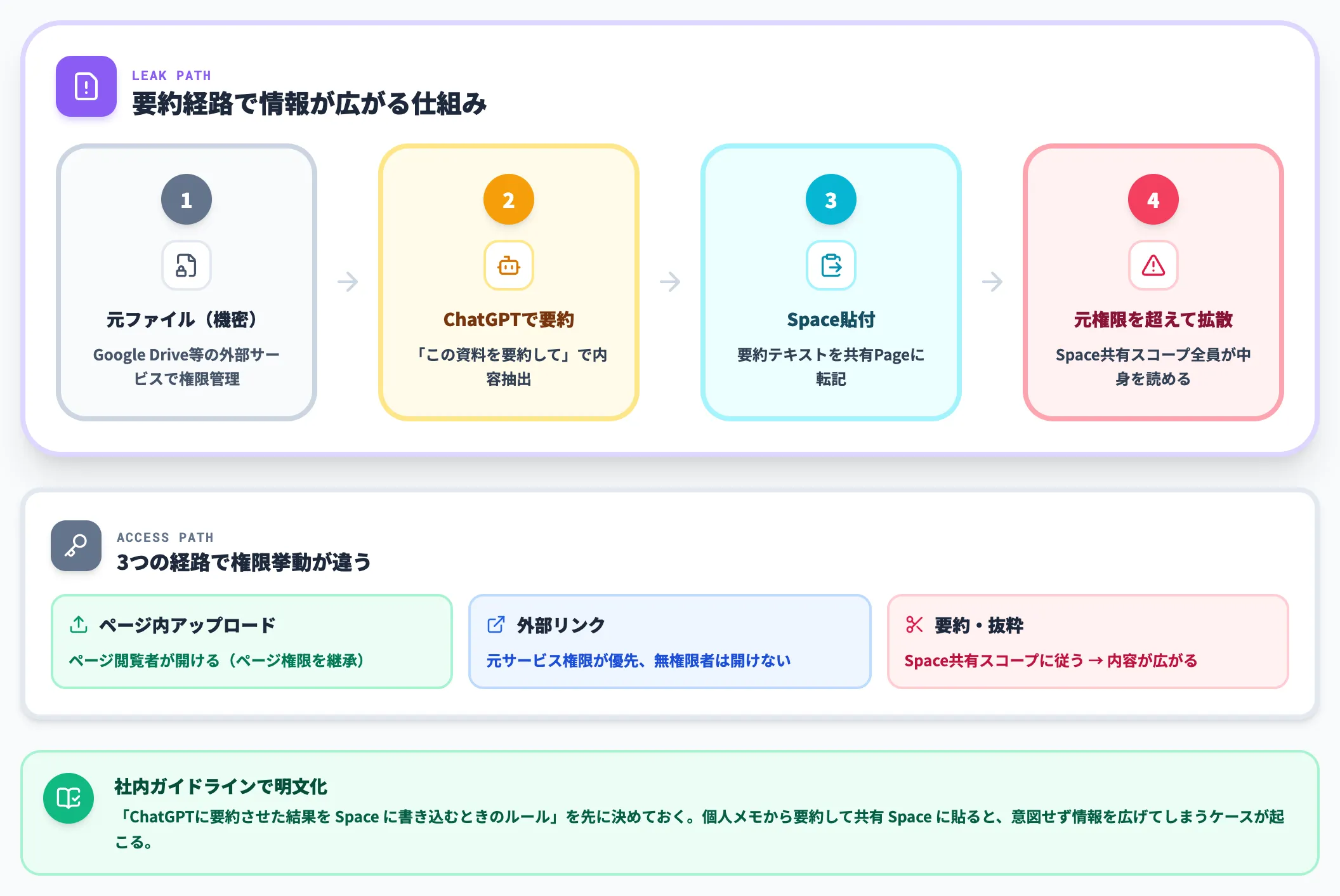Click the 外部リンク title

(x=561, y=625)
